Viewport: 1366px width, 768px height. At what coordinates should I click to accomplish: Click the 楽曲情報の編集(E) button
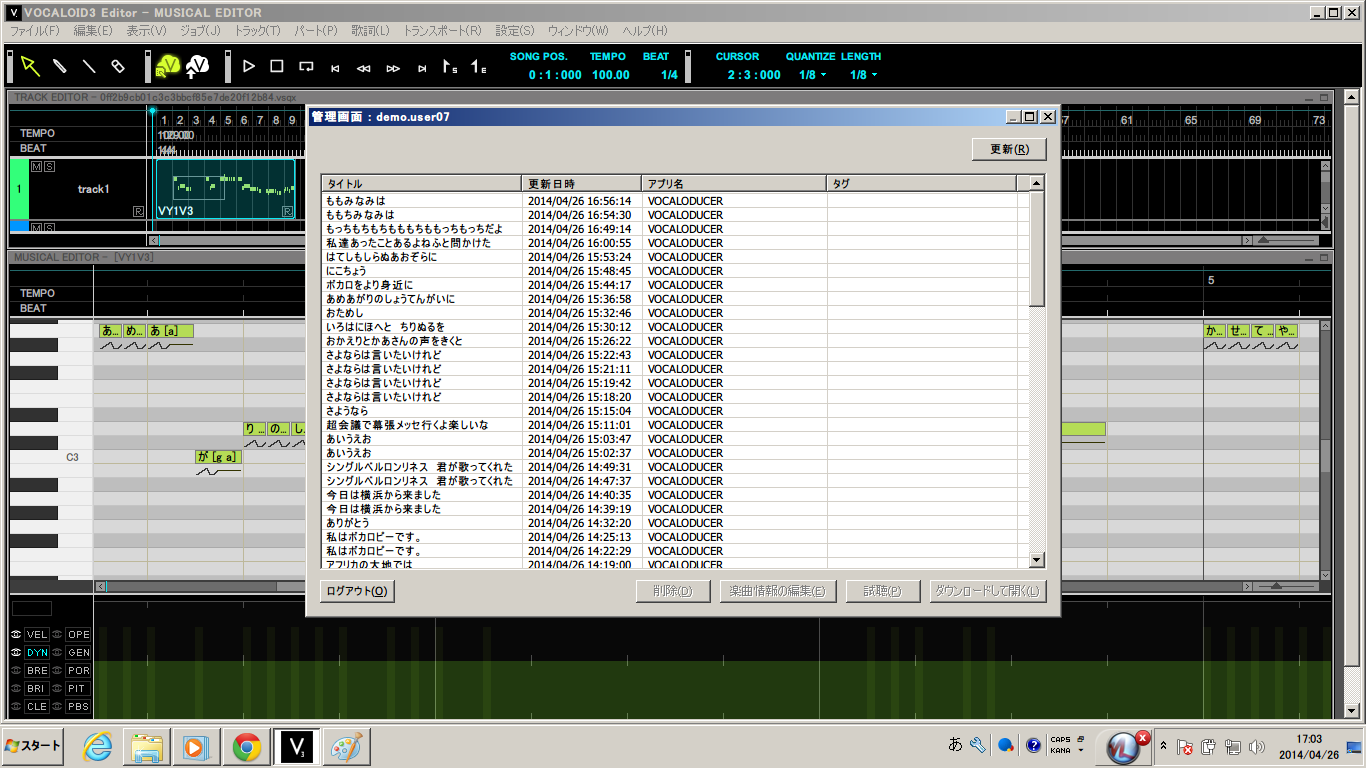(x=777, y=591)
